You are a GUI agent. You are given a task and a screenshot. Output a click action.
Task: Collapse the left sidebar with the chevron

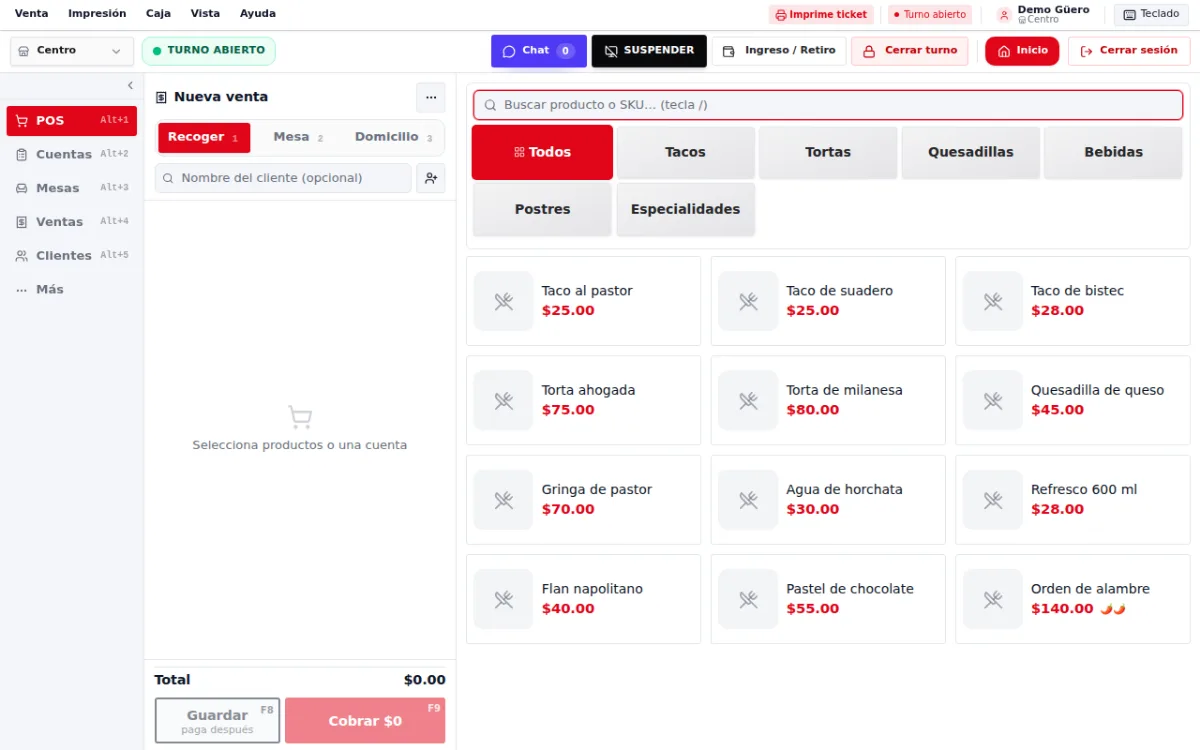coord(130,86)
